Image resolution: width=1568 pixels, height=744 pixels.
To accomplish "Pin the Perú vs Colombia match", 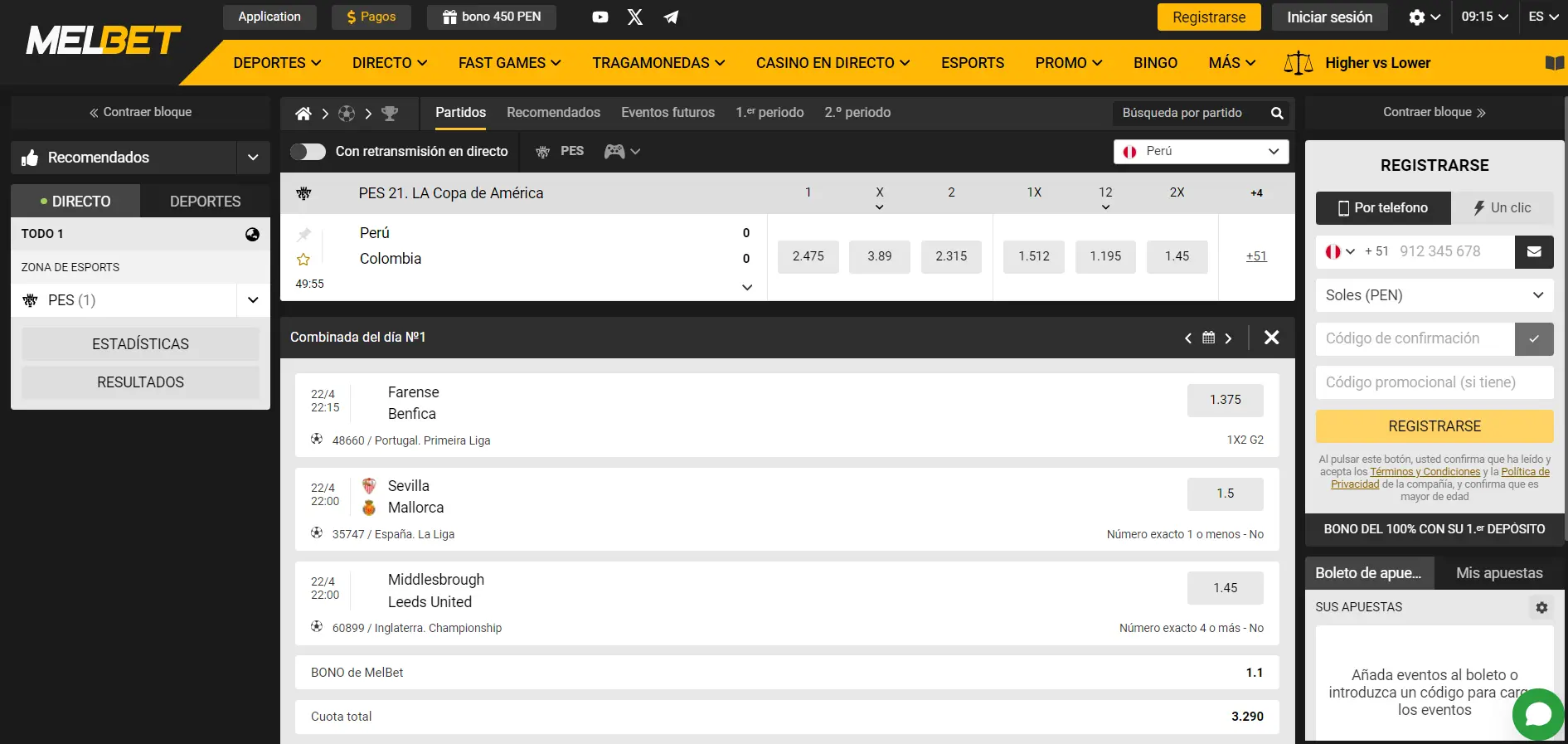I will click(304, 235).
